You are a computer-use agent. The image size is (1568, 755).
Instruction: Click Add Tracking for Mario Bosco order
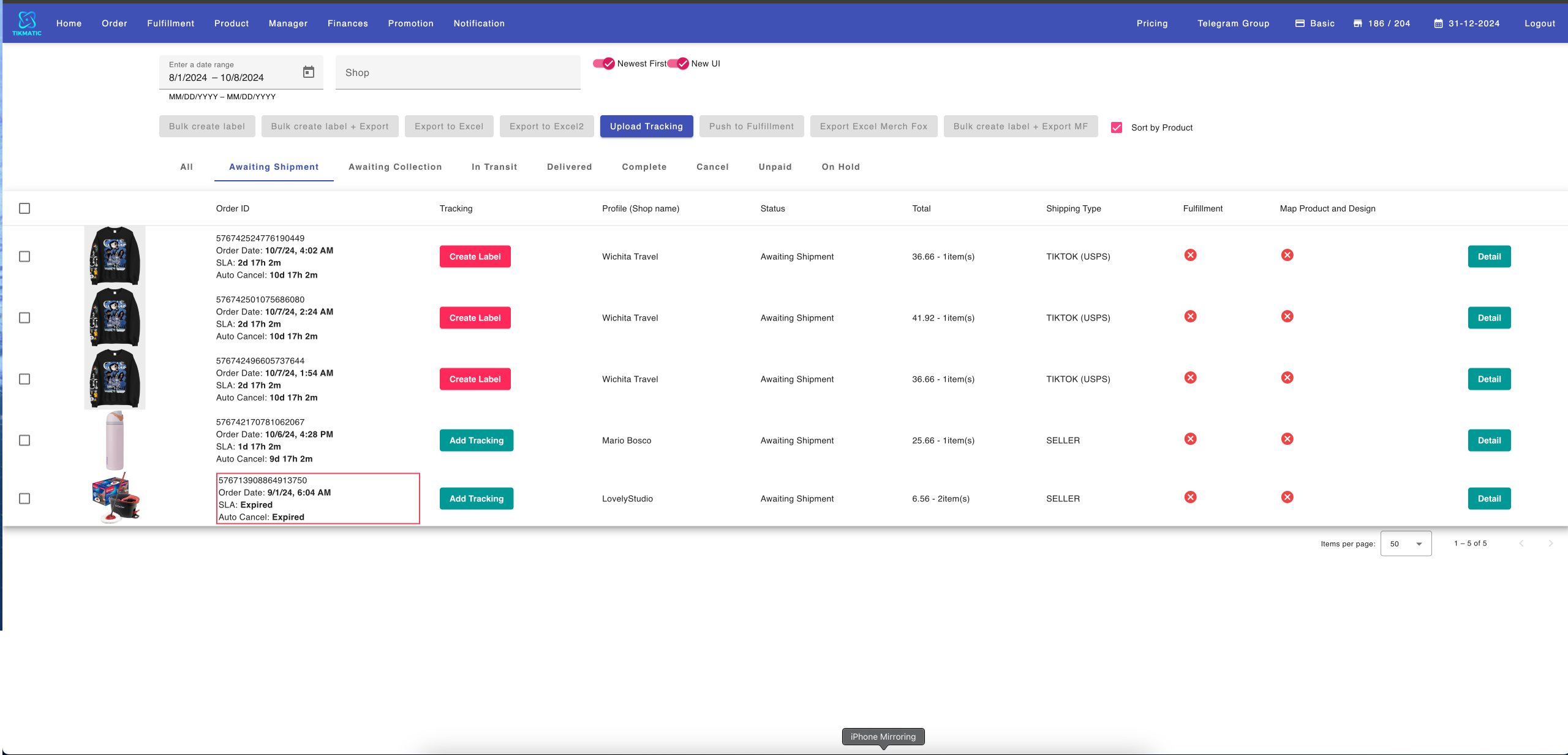tap(476, 441)
